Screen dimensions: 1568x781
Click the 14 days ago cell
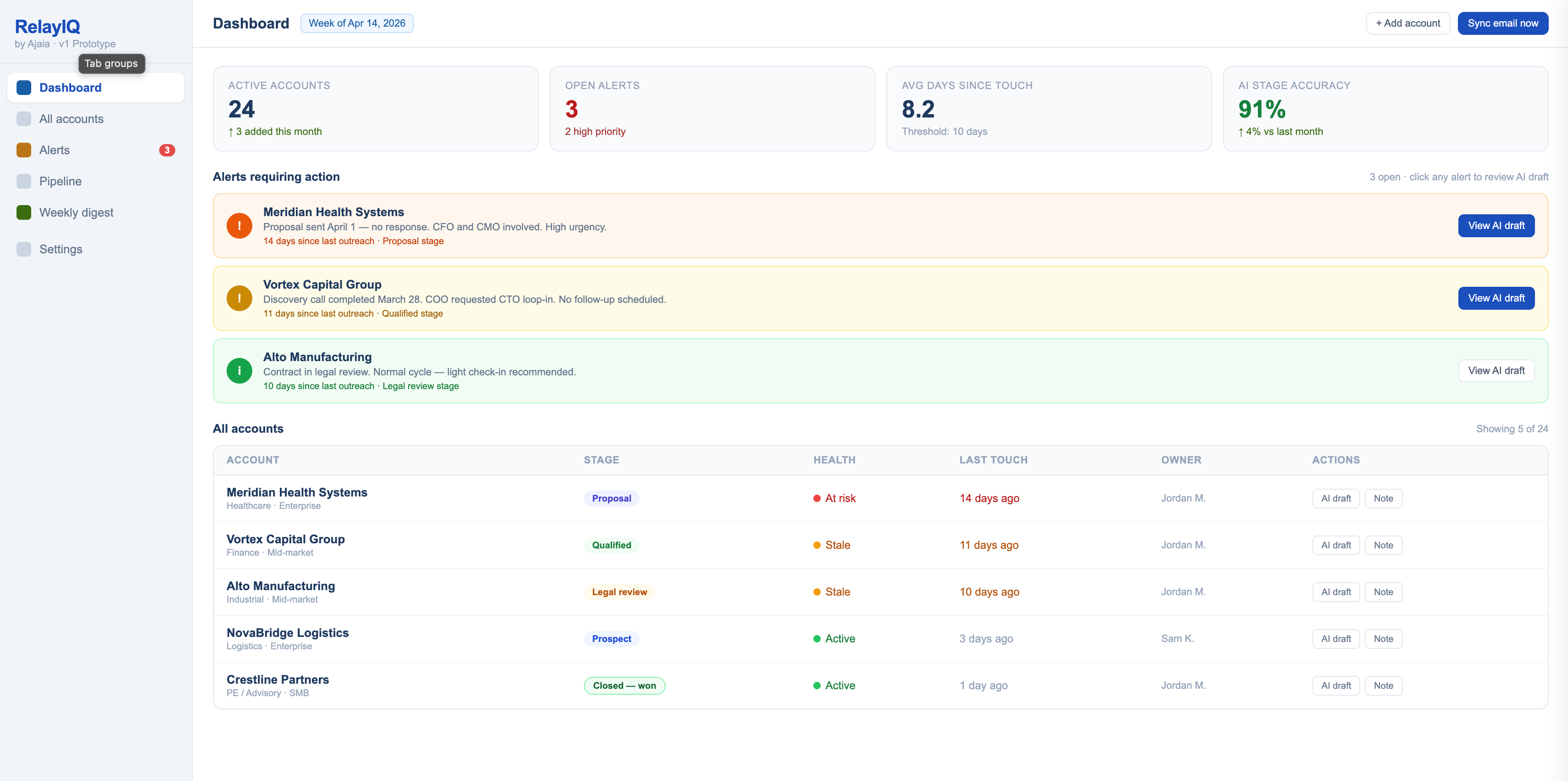pos(989,498)
